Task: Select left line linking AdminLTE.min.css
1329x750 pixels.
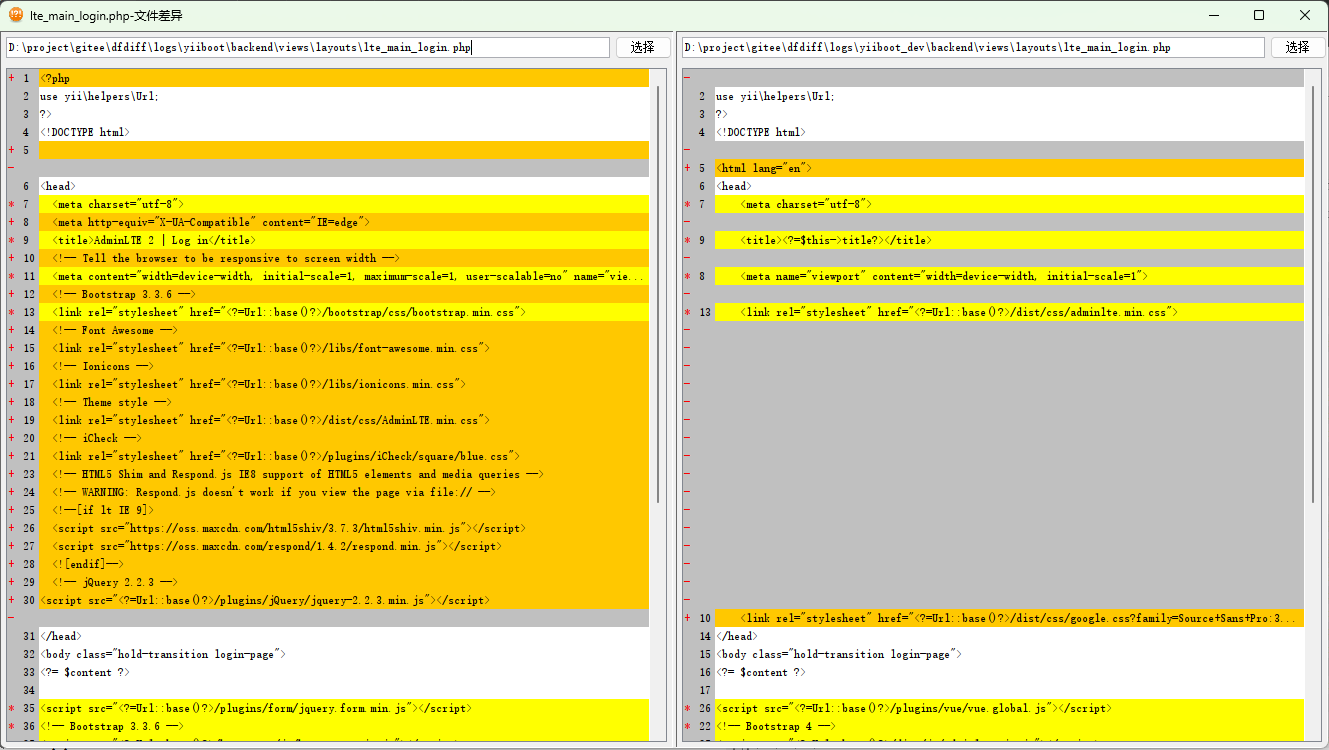Action: pyautogui.click(x=344, y=420)
